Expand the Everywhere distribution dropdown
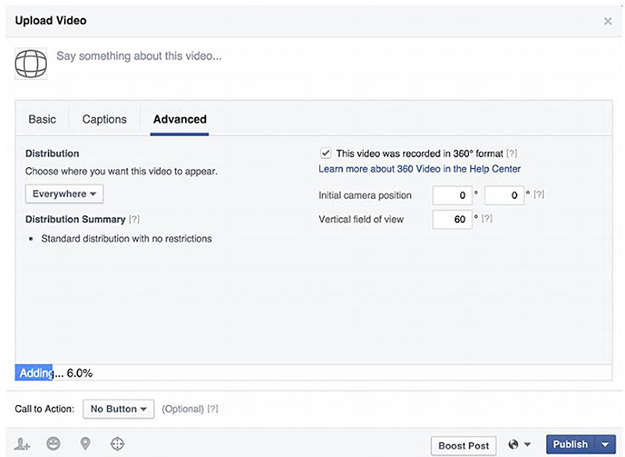The width and height of the screenshot is (625, 457). tap(64, 194)
